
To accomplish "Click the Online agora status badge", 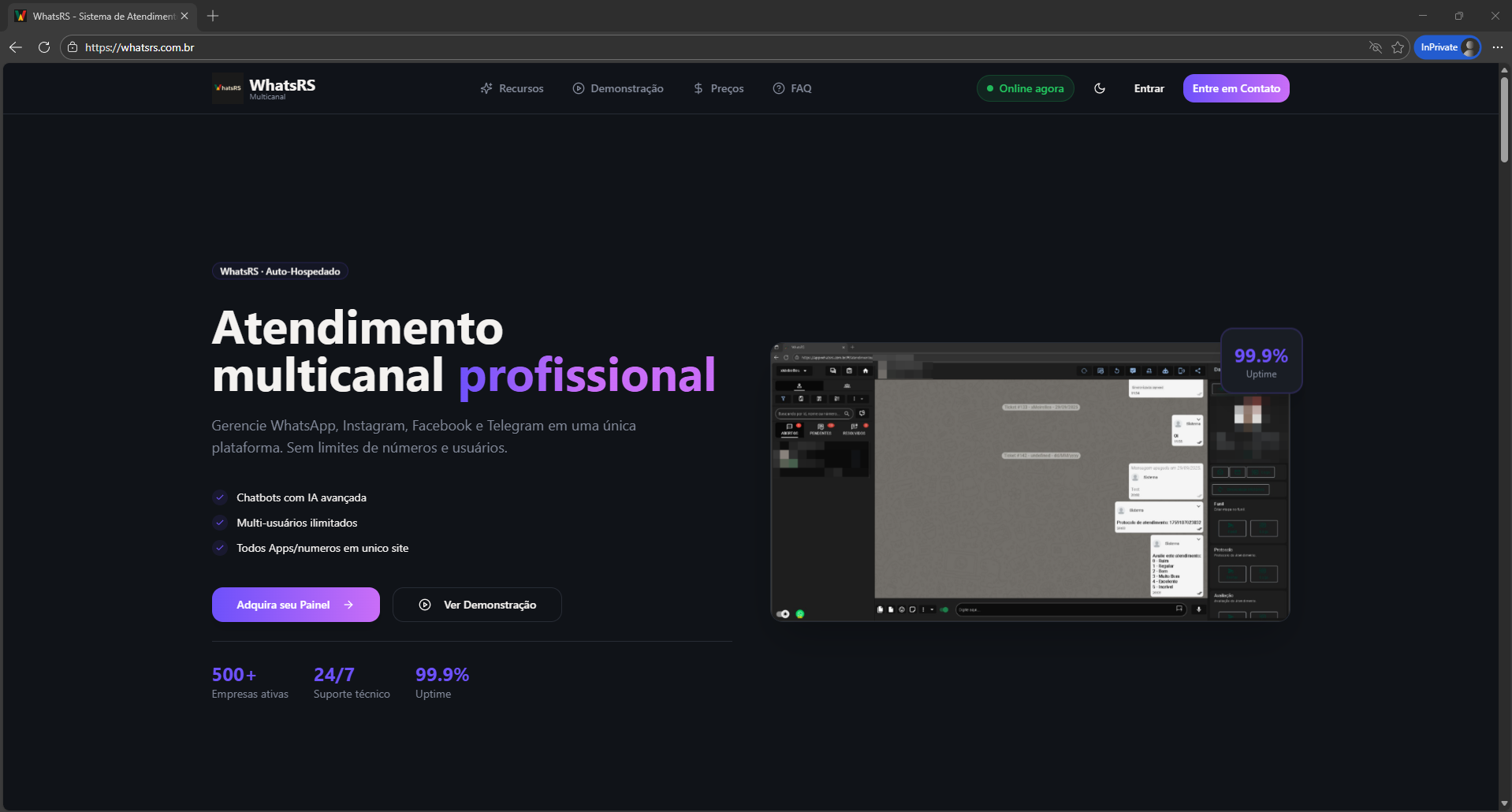I will point(1025,88).
